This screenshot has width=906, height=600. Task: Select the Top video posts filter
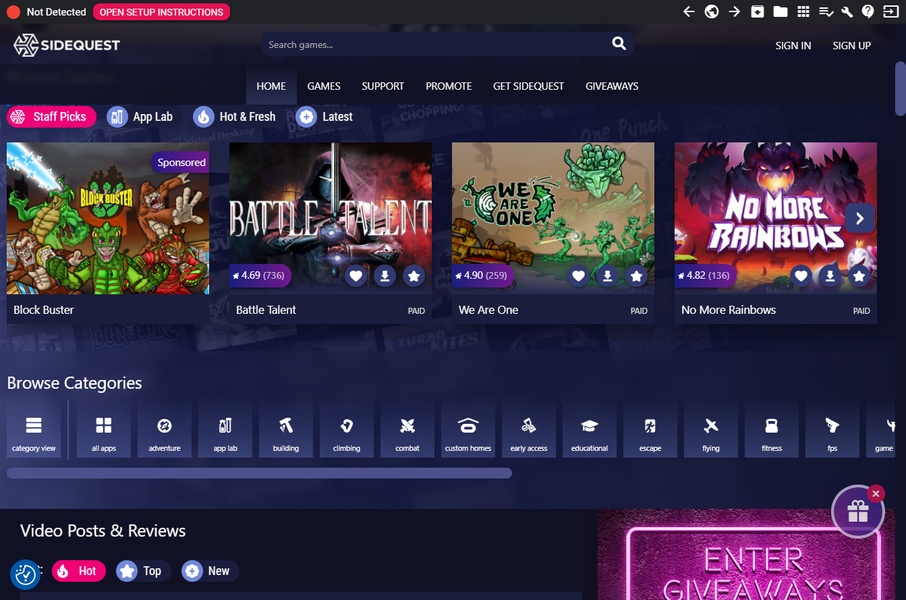(142, 571)
